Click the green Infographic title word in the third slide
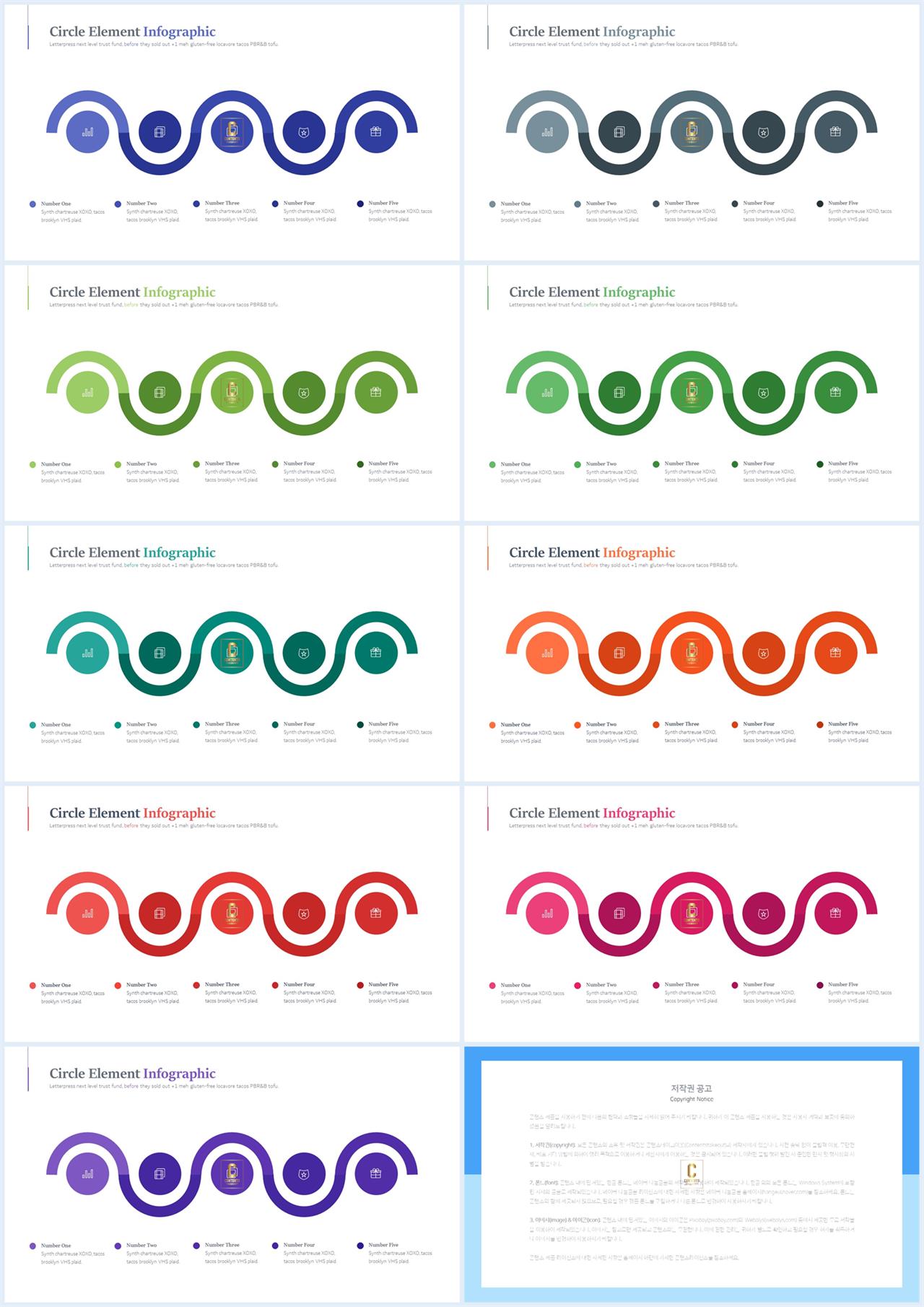This screenshot has height=1307, width=924. coord(179,292)
